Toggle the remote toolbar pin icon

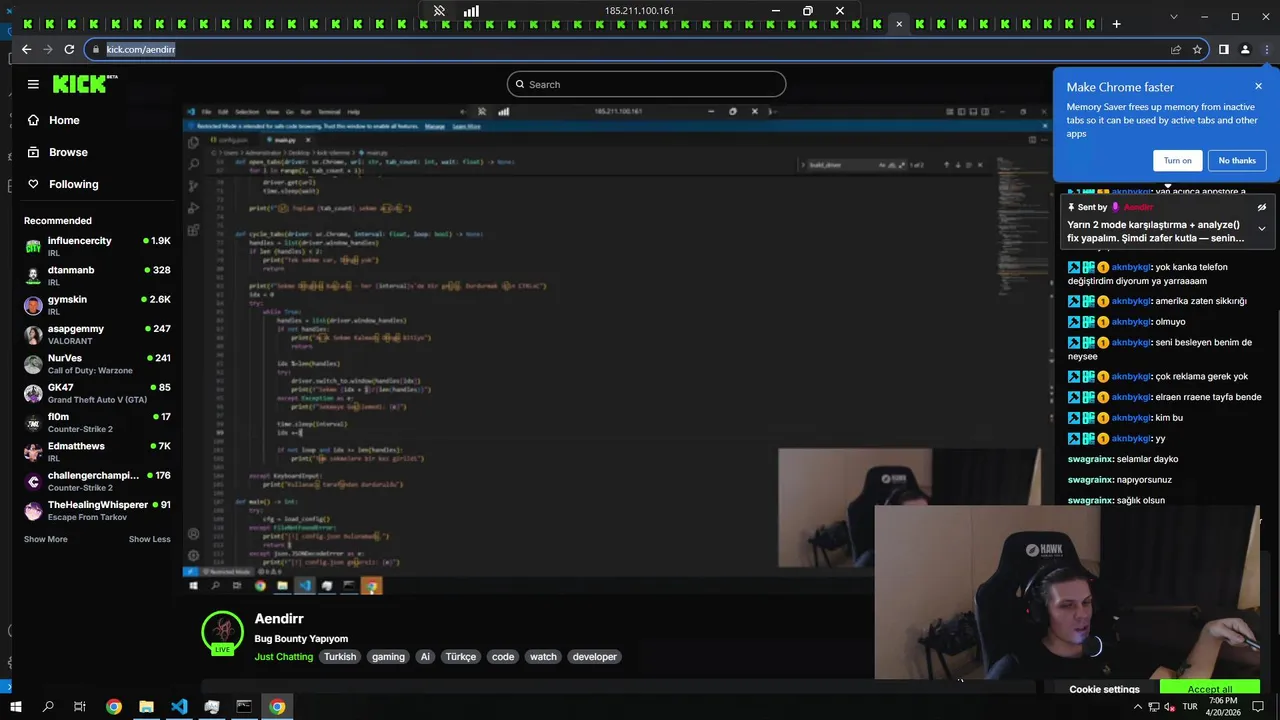[439, 11]
